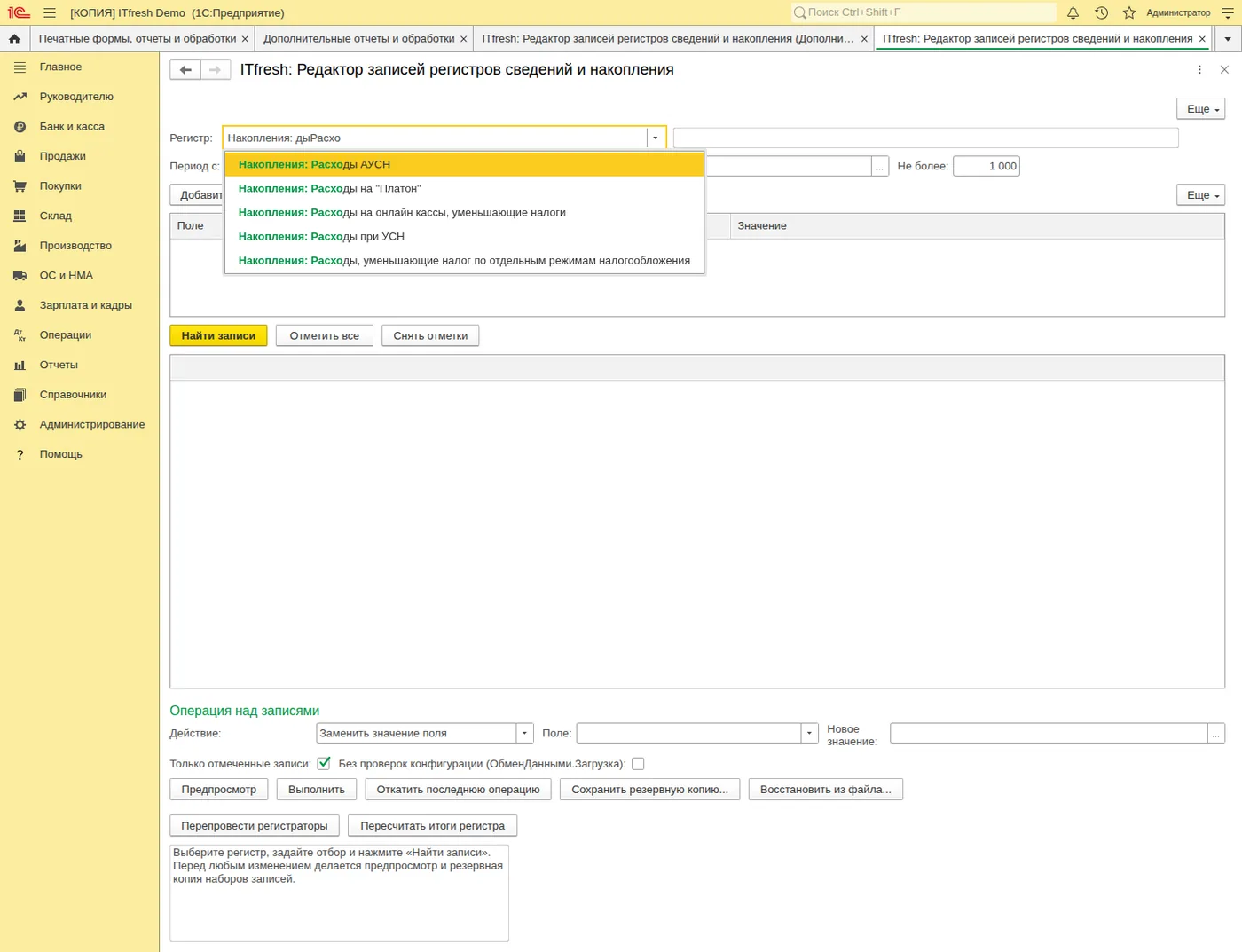
Task: Navigate forward with the right arrow
Action: (x=216, y=70)
